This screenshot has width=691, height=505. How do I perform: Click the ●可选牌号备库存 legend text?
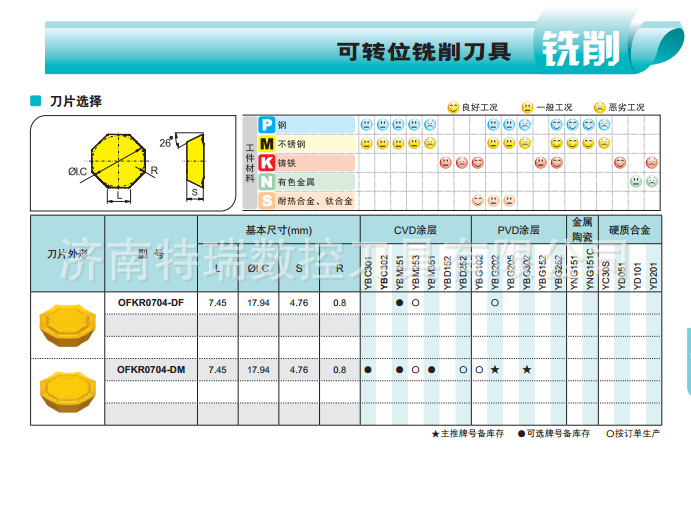tap(554, 434)
